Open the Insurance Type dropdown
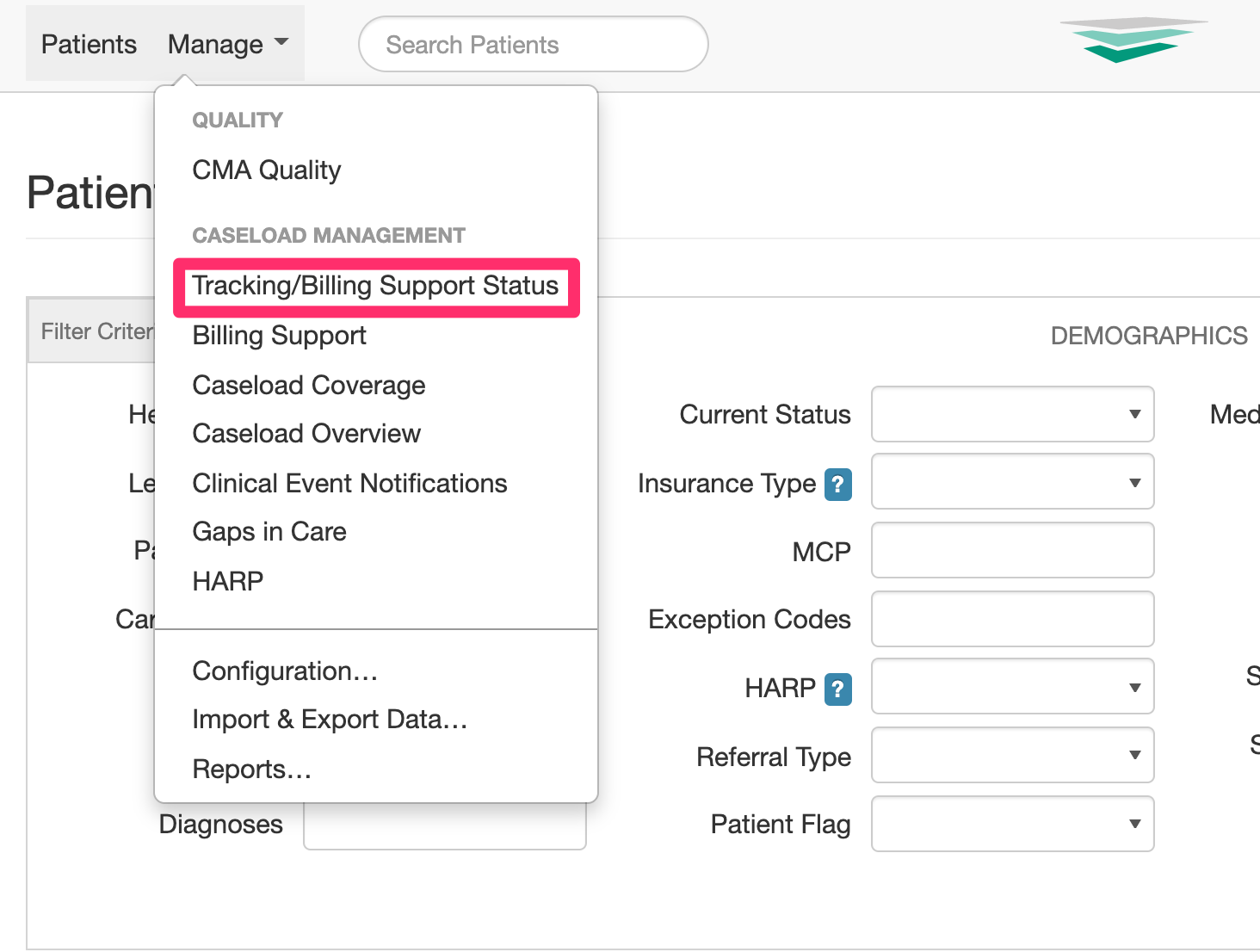This screenshot has width=1260, height=952. (x=1012, y=482)
